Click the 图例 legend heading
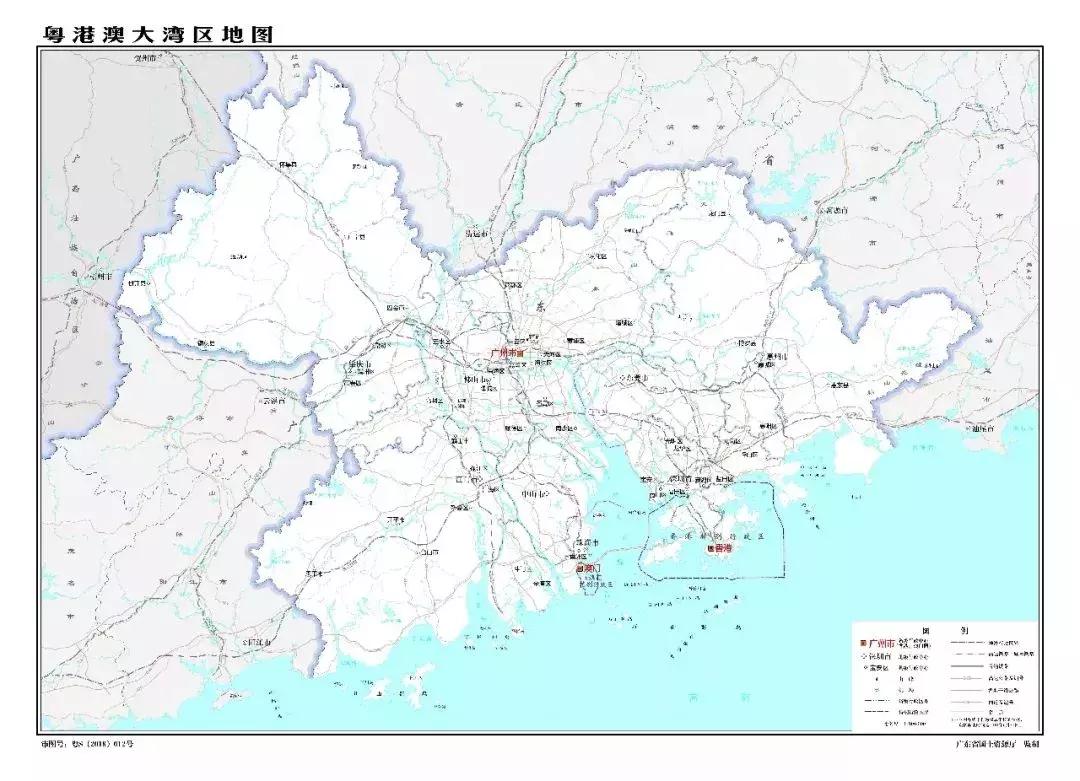 945,629
